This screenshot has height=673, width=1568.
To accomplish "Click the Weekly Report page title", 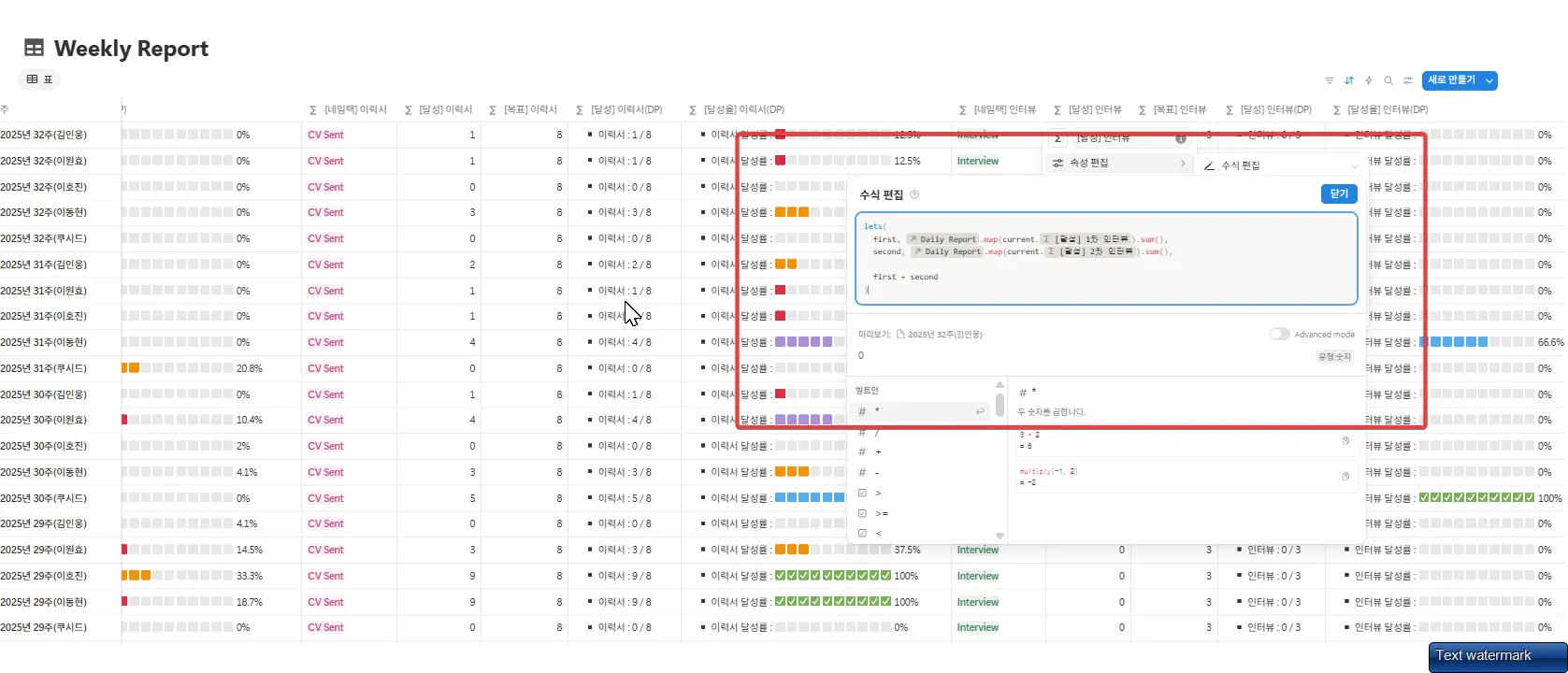I will (131, 49).
